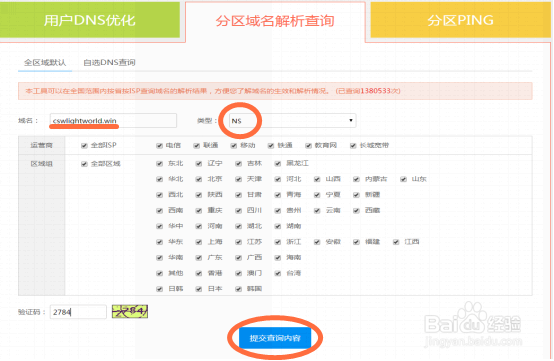This screenshot has width=554, height=361.
Task: Toggle the 河北 checkbox
Action: coord(278,179)
